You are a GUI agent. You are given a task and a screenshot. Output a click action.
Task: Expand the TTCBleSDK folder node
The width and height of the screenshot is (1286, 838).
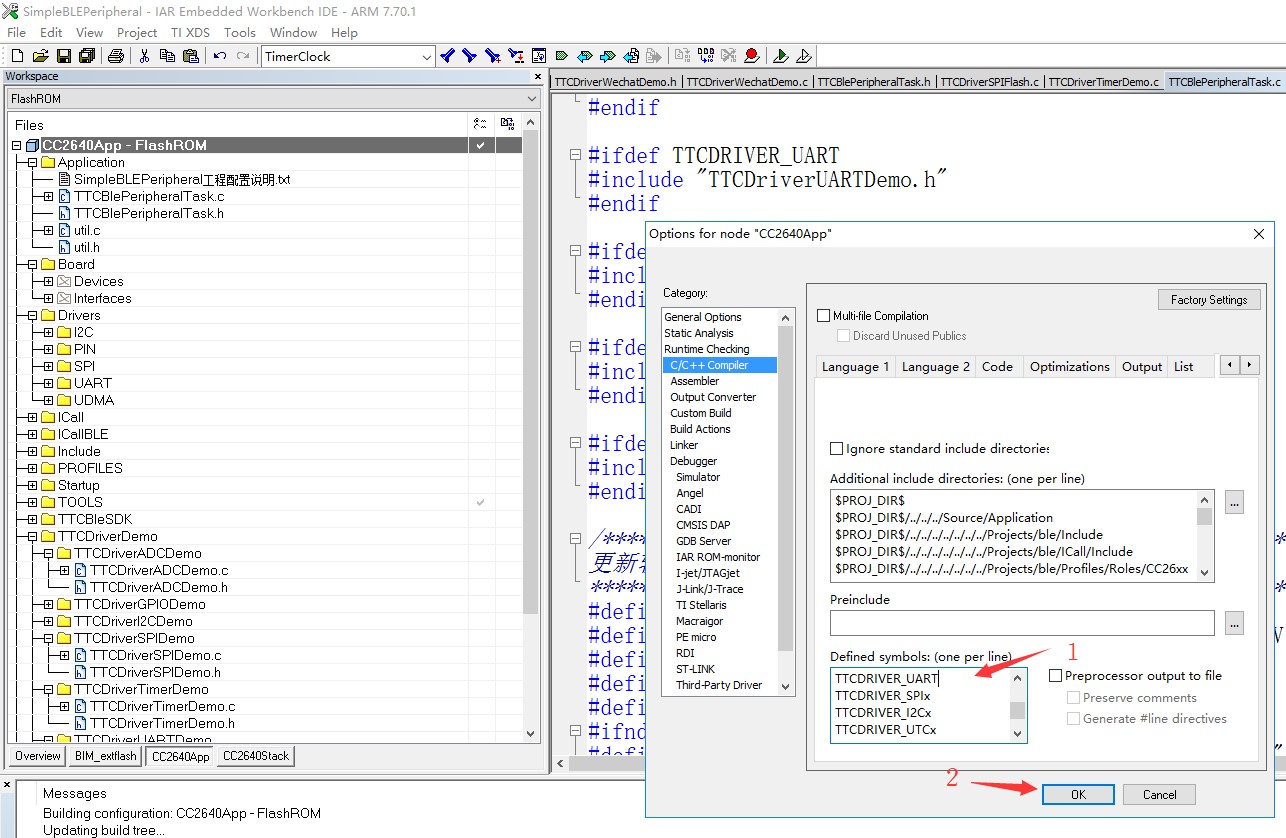[x=32, y=519]
